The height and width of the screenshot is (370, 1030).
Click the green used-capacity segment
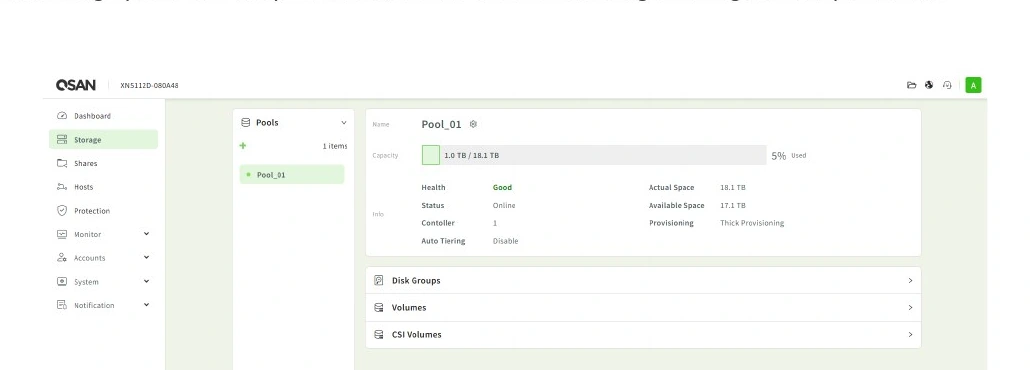point(430,155)
